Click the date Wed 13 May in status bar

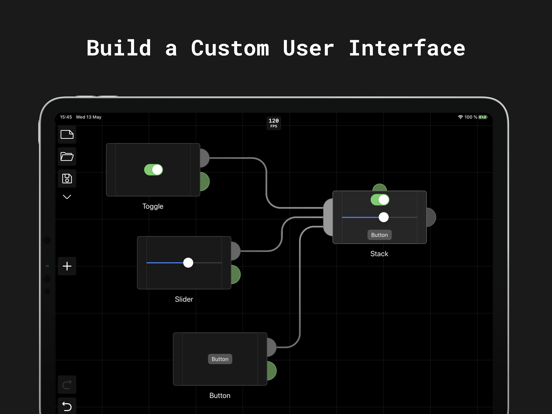(89, 117)
